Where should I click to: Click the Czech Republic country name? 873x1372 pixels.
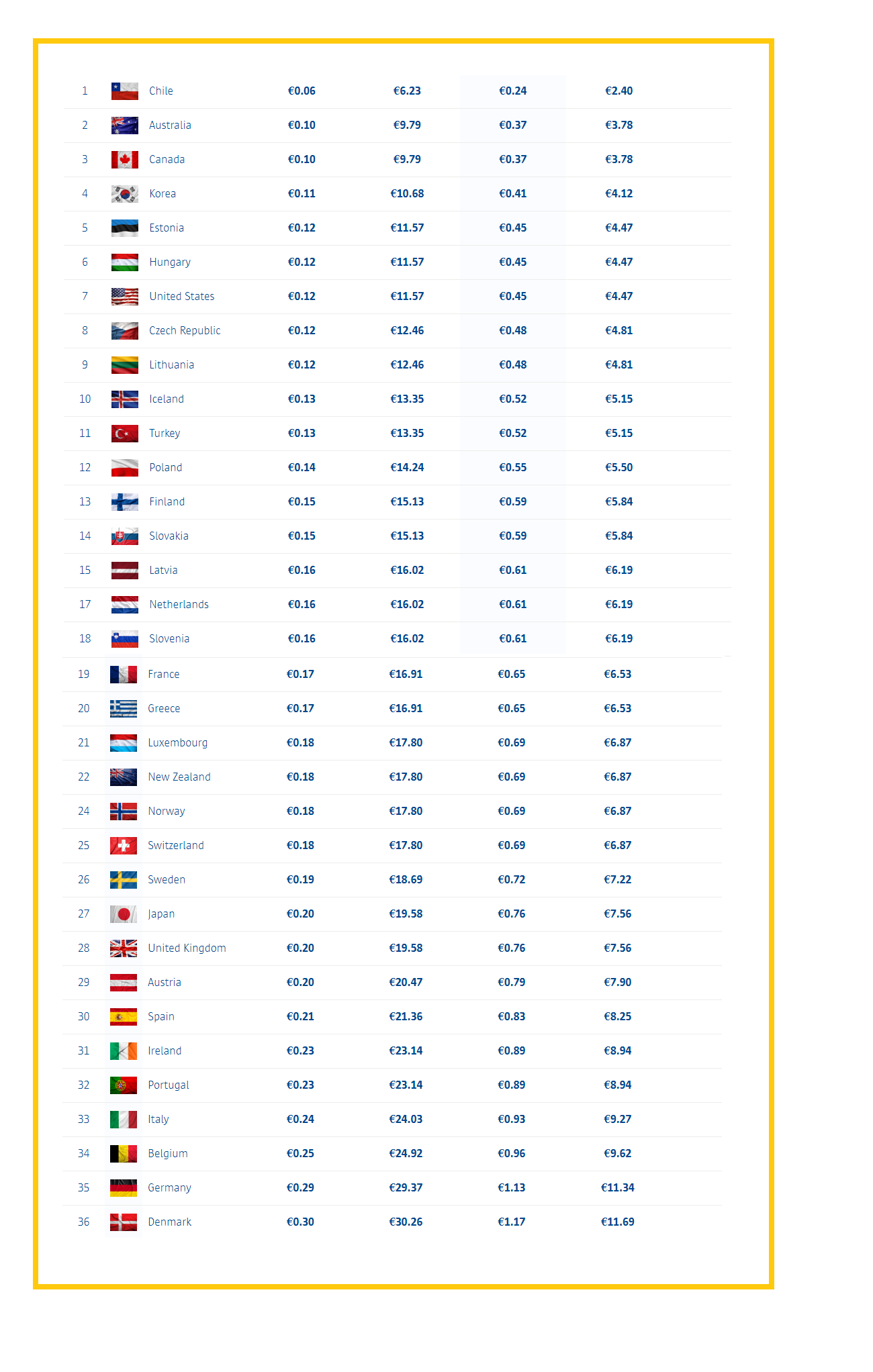pos(185,331)
